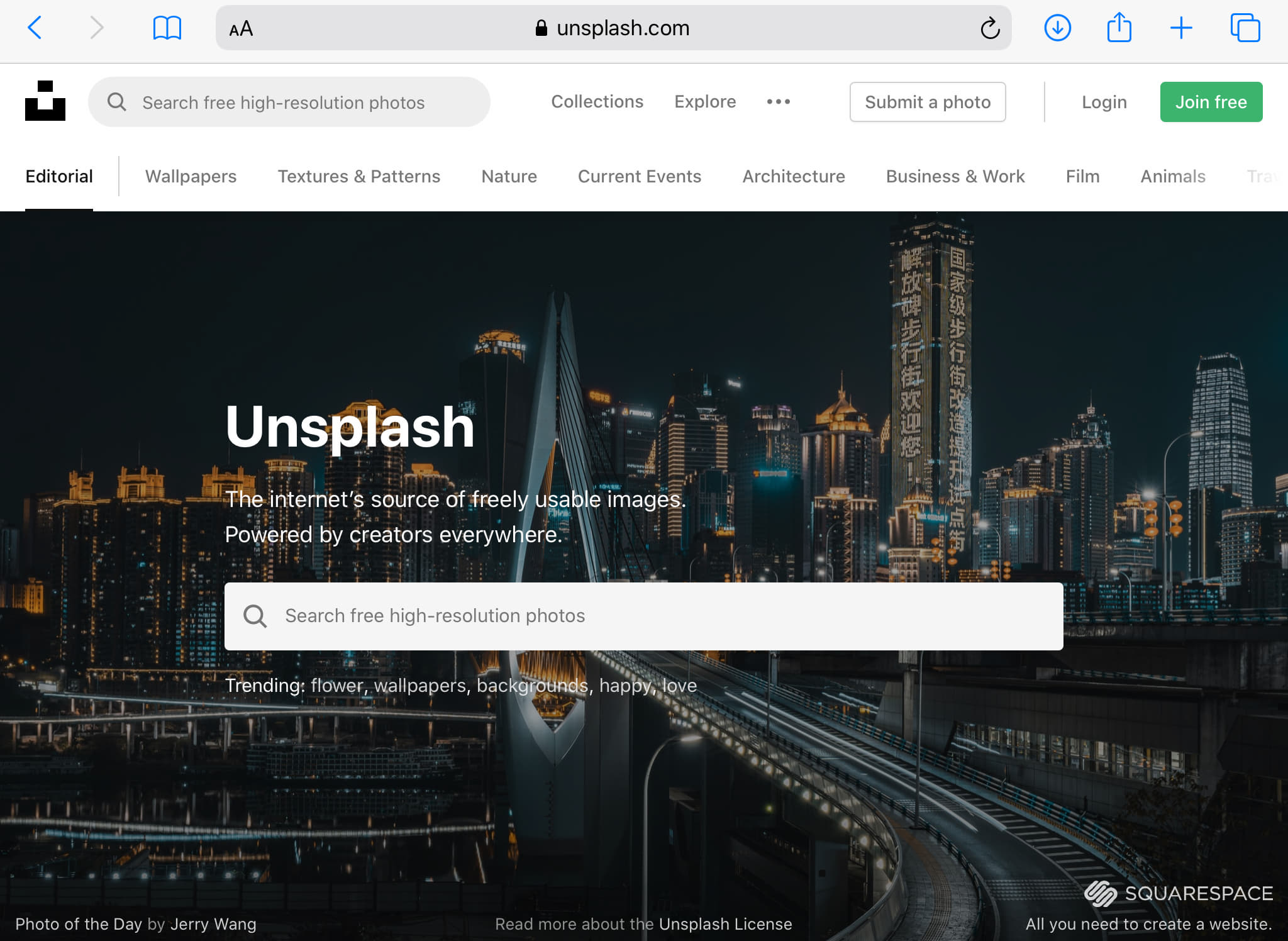The height and width of the screenshot is (941, 1288).
Task: Switch to the Wallpapers tab
Action: pos(191,176)
